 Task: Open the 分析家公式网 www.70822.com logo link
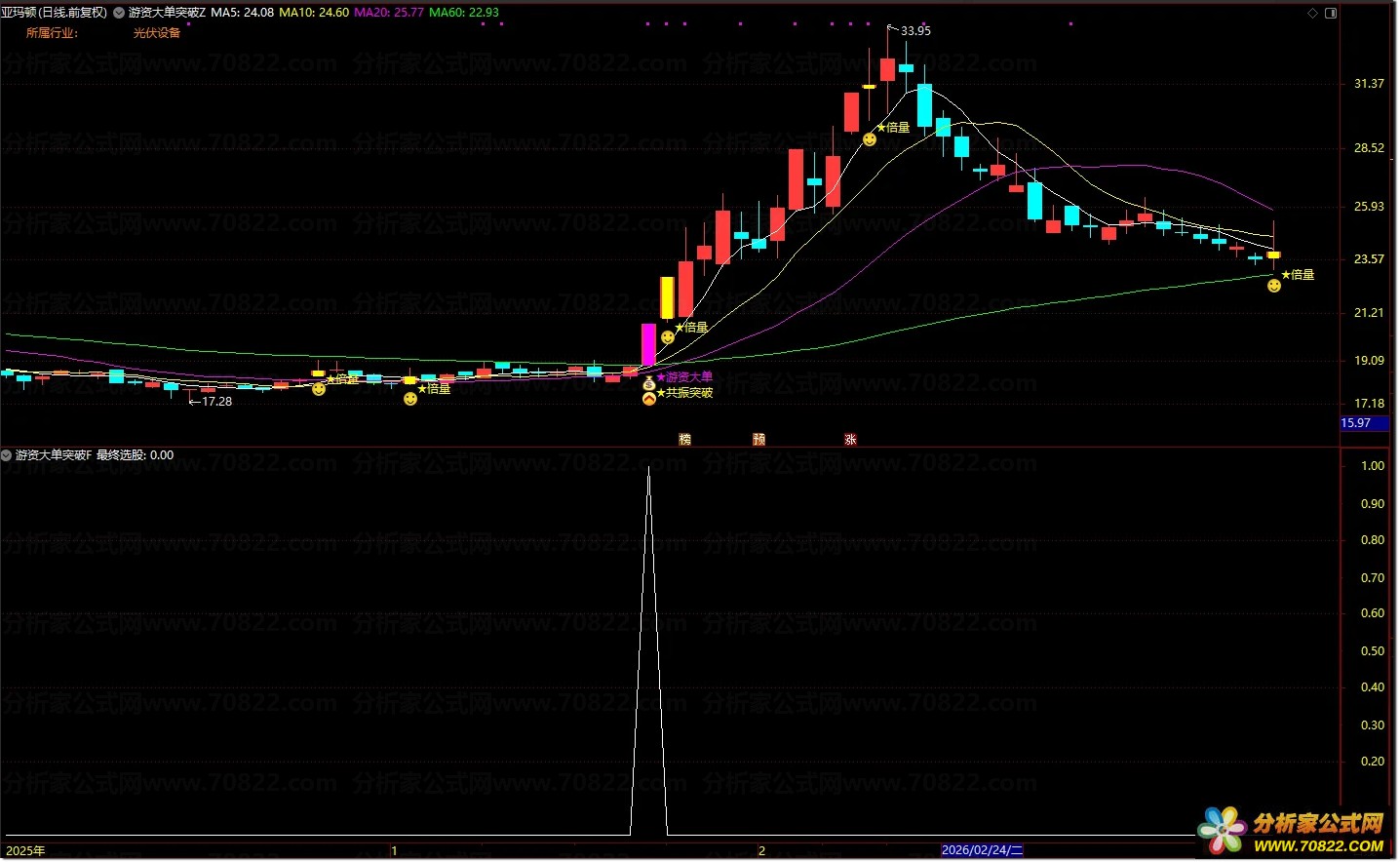click(1293, 832)
